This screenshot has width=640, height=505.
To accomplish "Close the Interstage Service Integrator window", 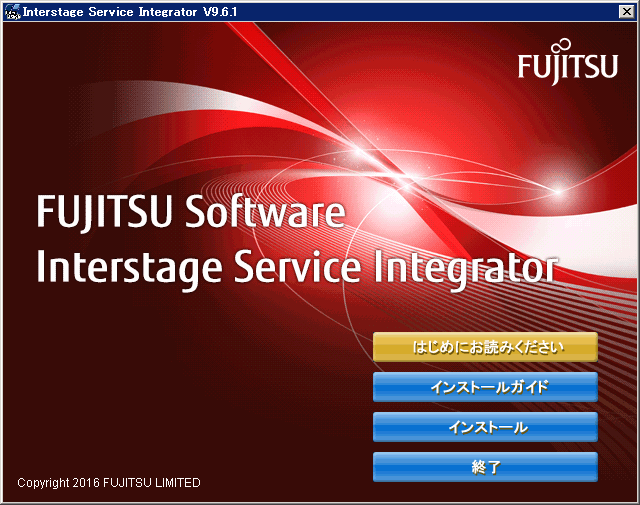I will coord(626,11).
